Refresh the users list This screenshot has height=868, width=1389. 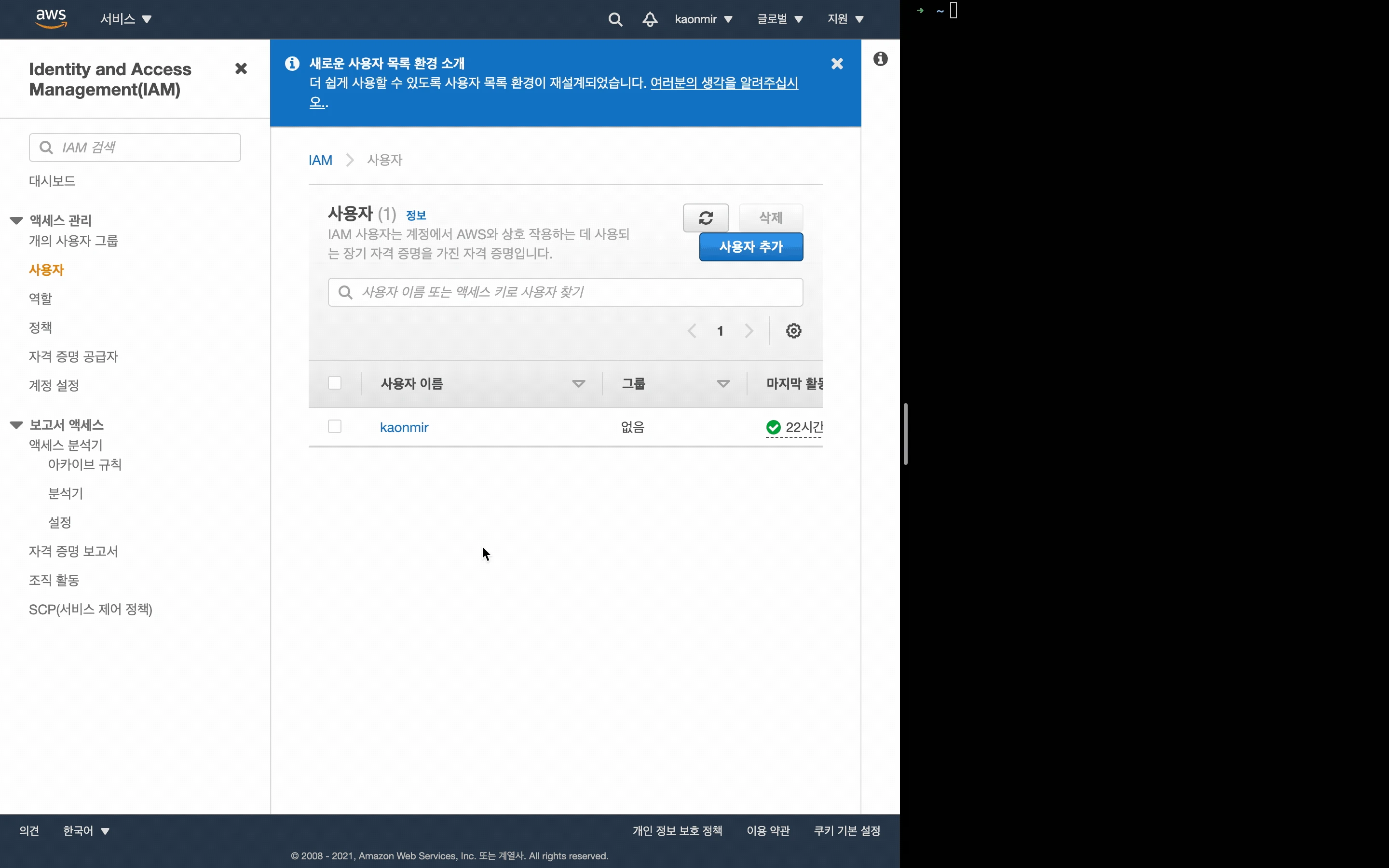(x=706, y=217)
